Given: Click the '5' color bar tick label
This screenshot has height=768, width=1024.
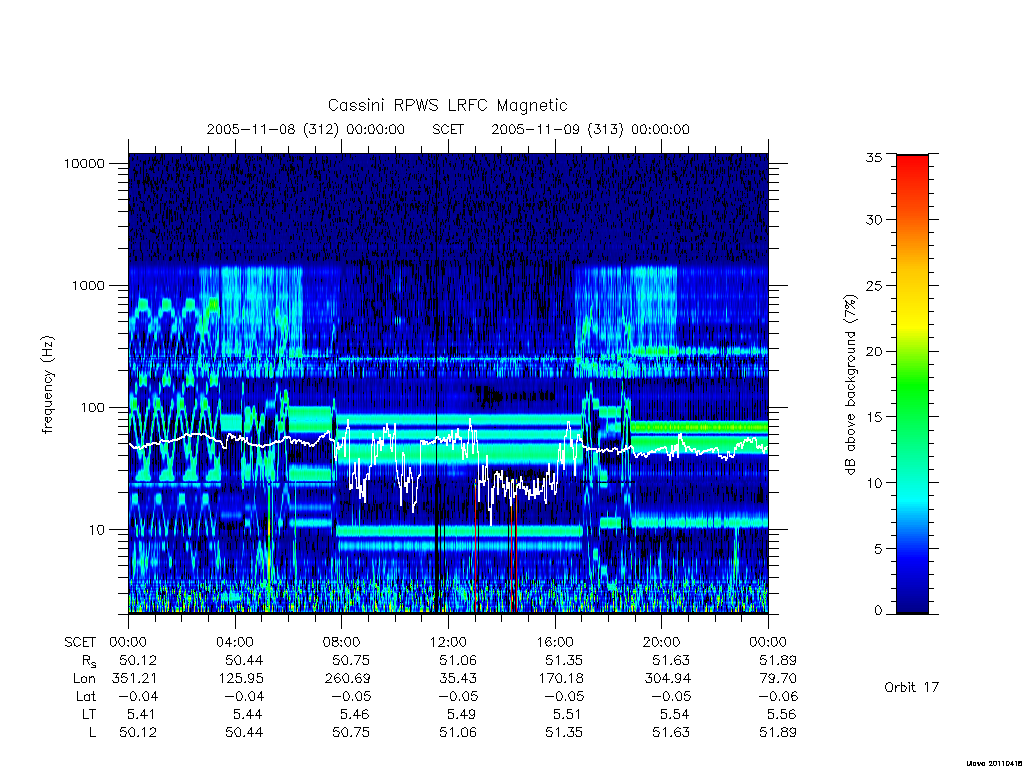Looking at the screenshot, I should (x=877, y=549).
